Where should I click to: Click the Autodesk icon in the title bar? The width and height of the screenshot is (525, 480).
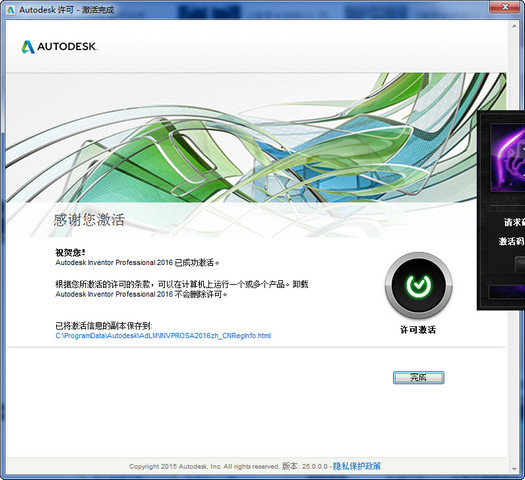[x=11, y=10]
